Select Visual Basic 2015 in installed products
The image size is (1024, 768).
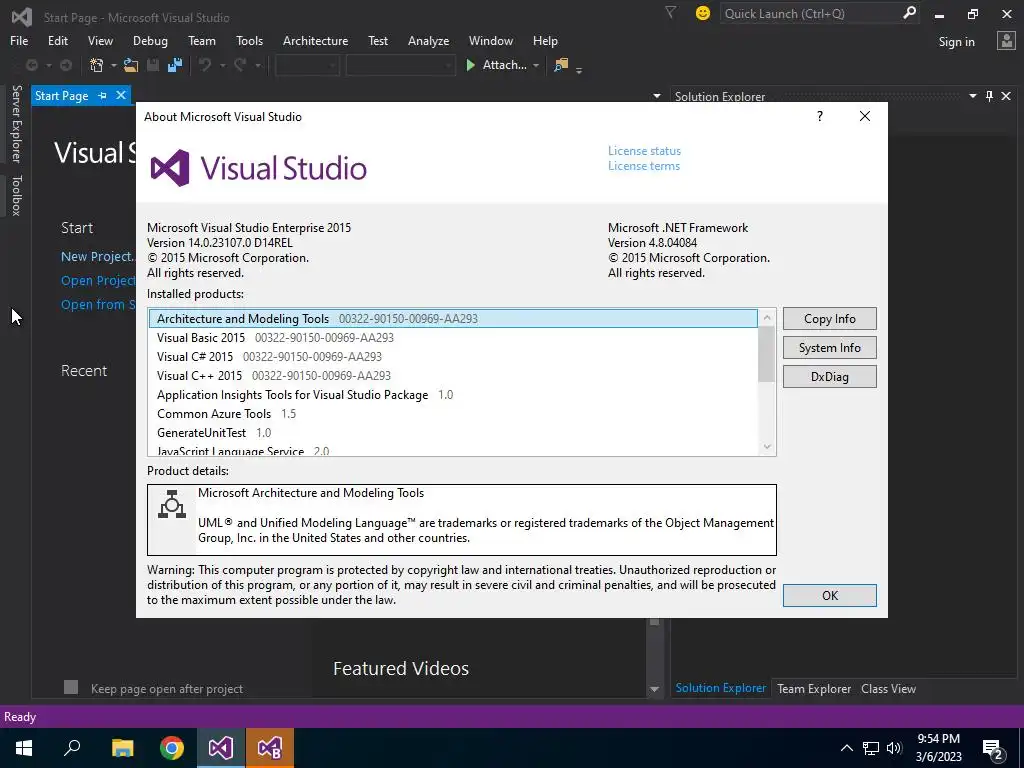coord(453,338)
